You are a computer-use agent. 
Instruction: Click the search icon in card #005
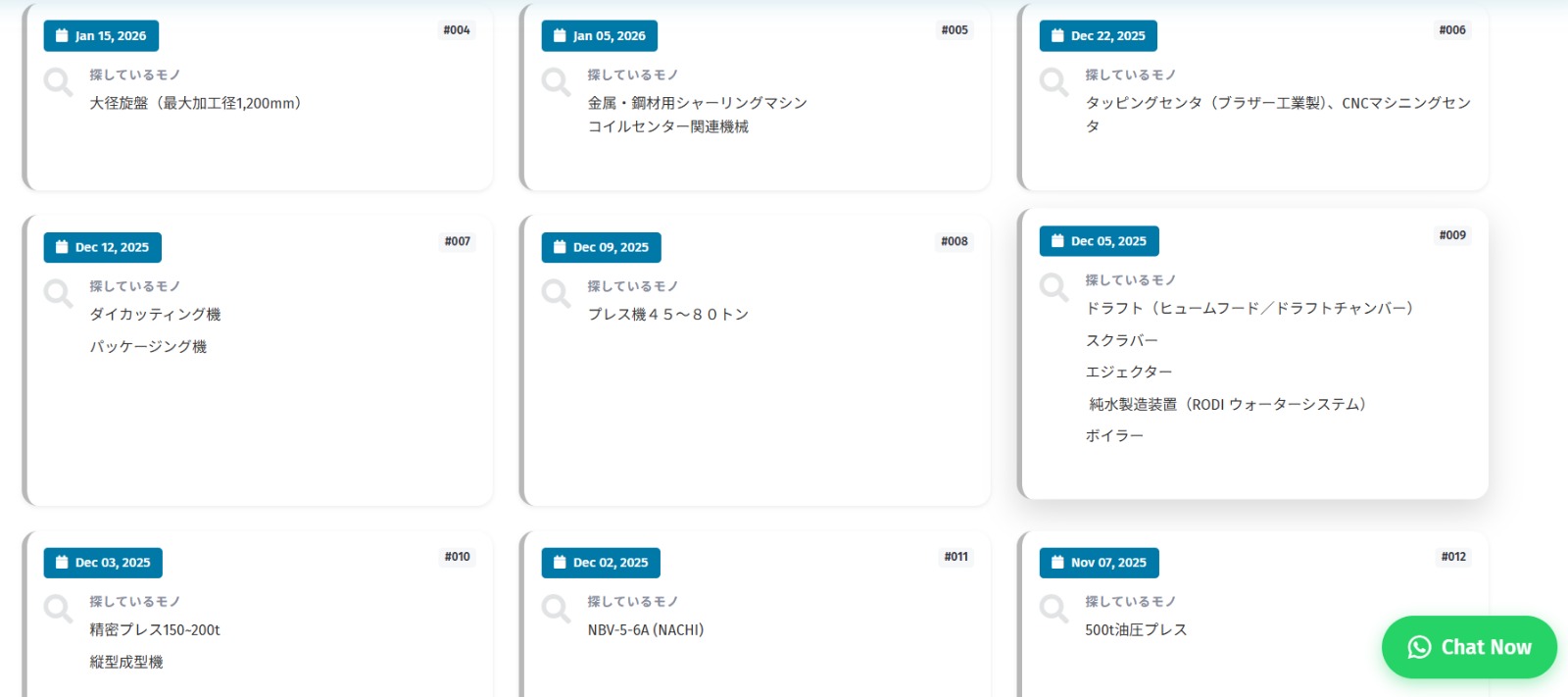pos(556,82)
